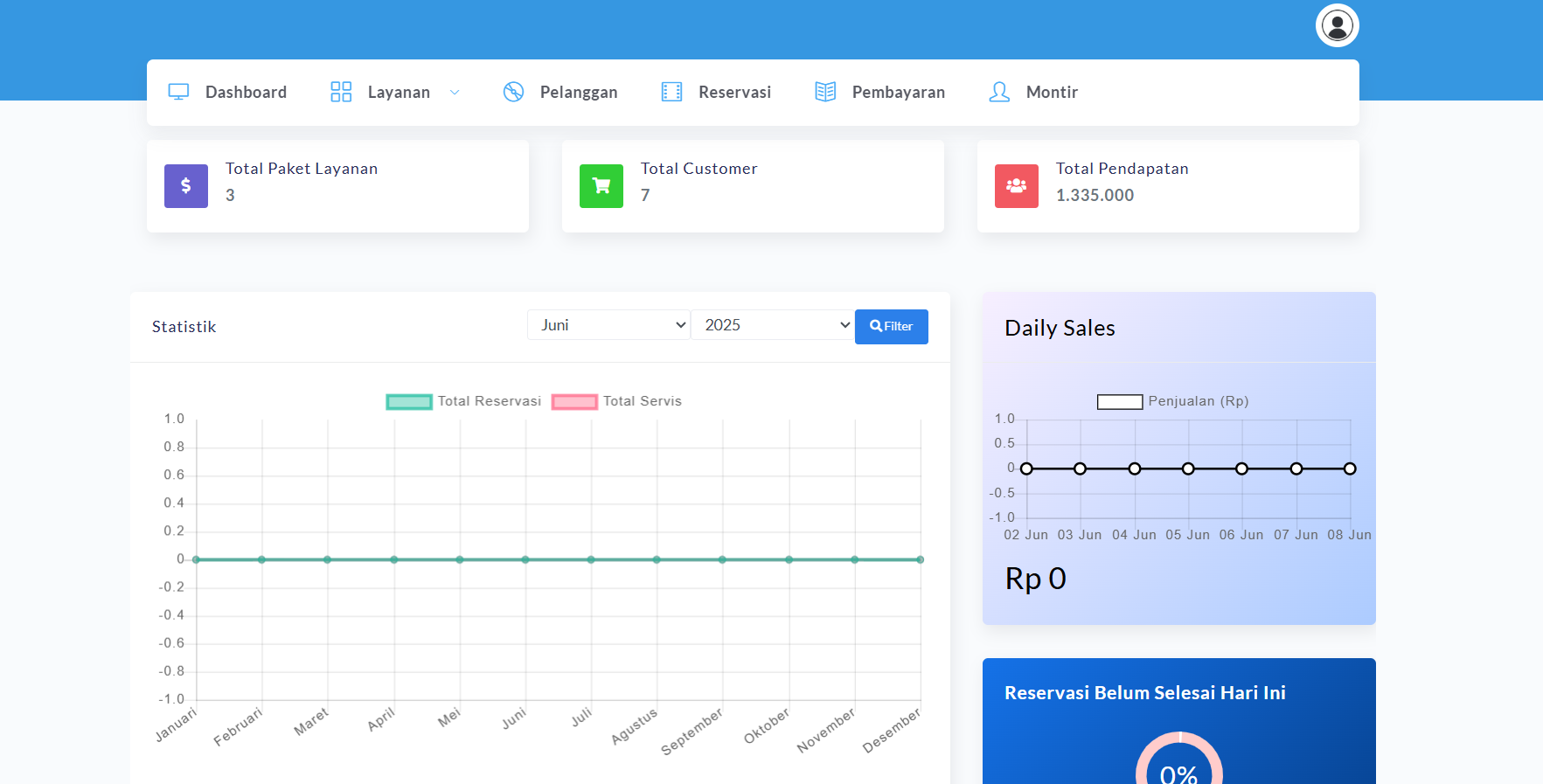Click the Total Paket Layanan value 3
The height and width of the screenshot is (784, 1543).
click(230, 196)
